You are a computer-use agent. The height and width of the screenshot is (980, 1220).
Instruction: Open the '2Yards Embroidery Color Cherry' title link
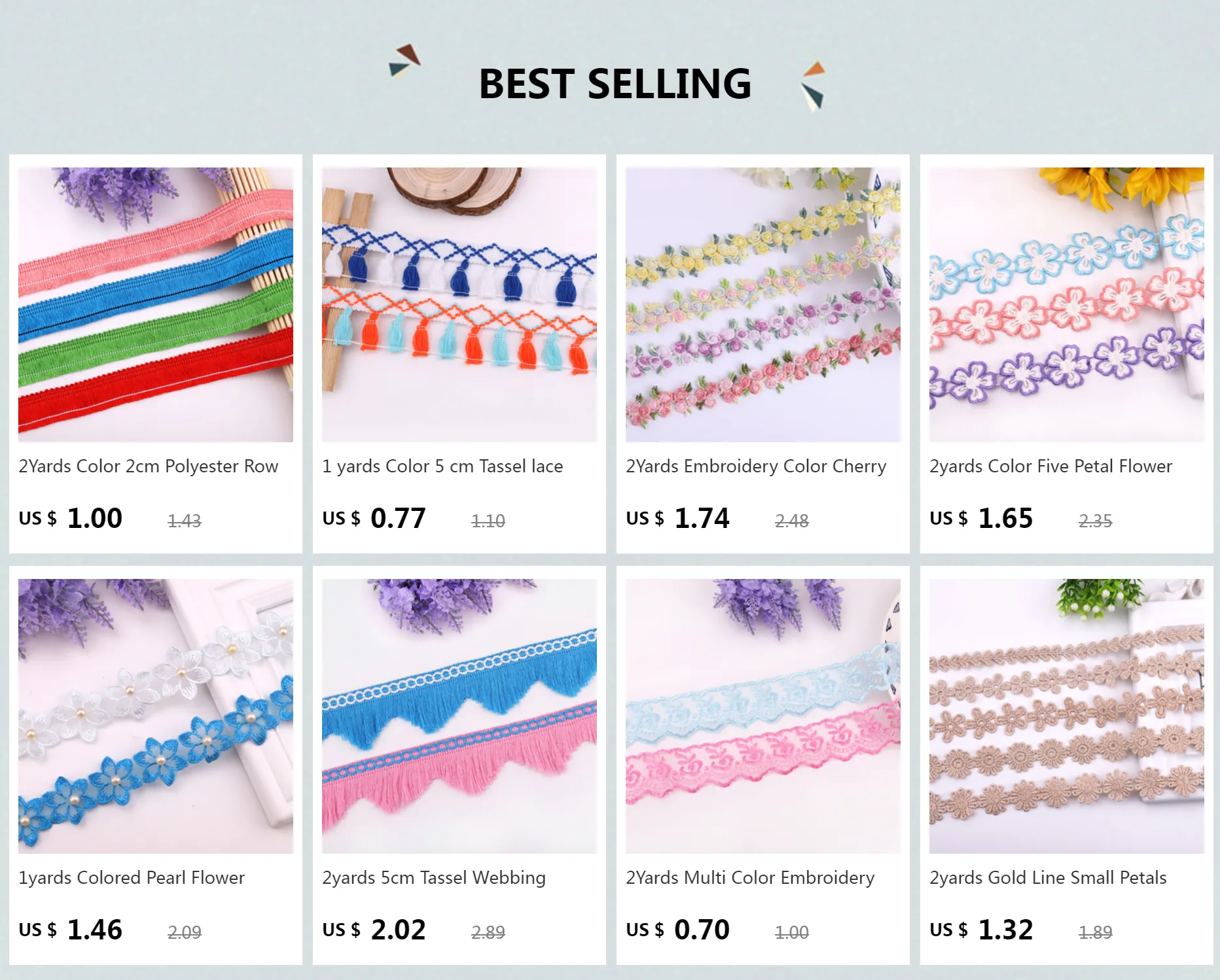pos(756,466)
